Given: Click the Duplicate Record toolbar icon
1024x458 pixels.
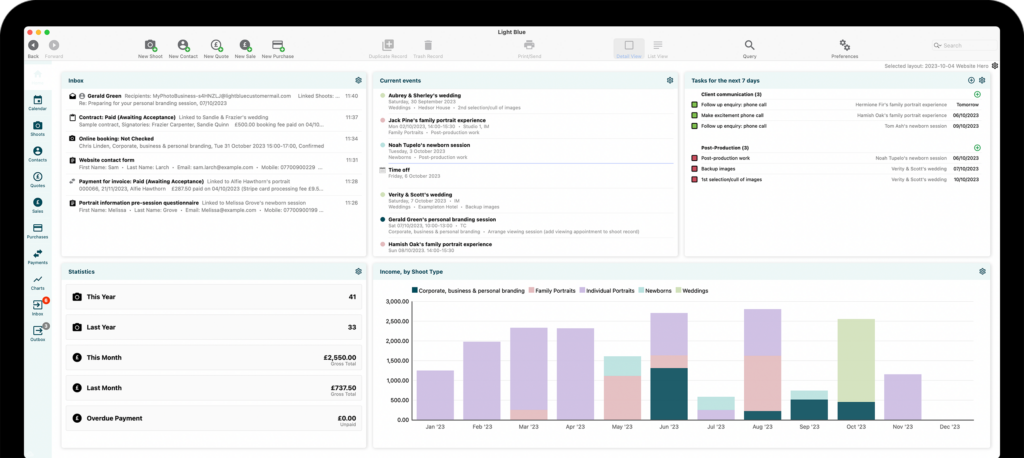Looking at the screenshot, I should [x=388, y=45].
